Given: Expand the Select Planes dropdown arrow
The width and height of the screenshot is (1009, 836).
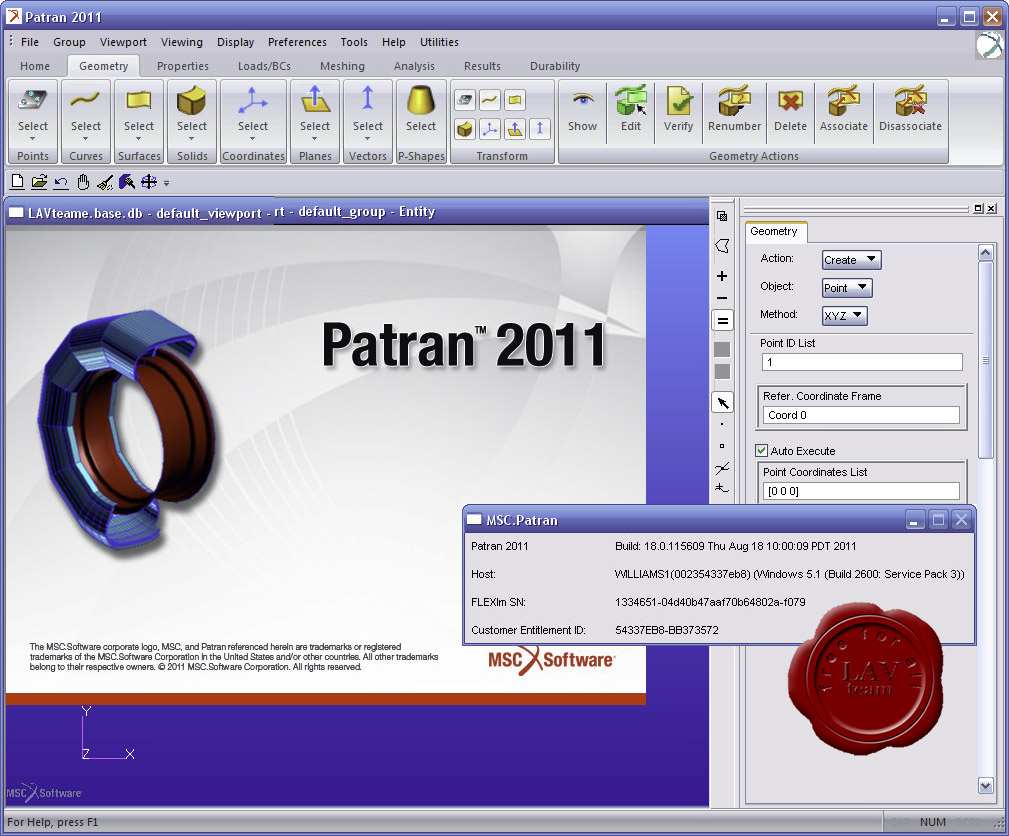Looking at the screenshot, I should pos(315,138).
